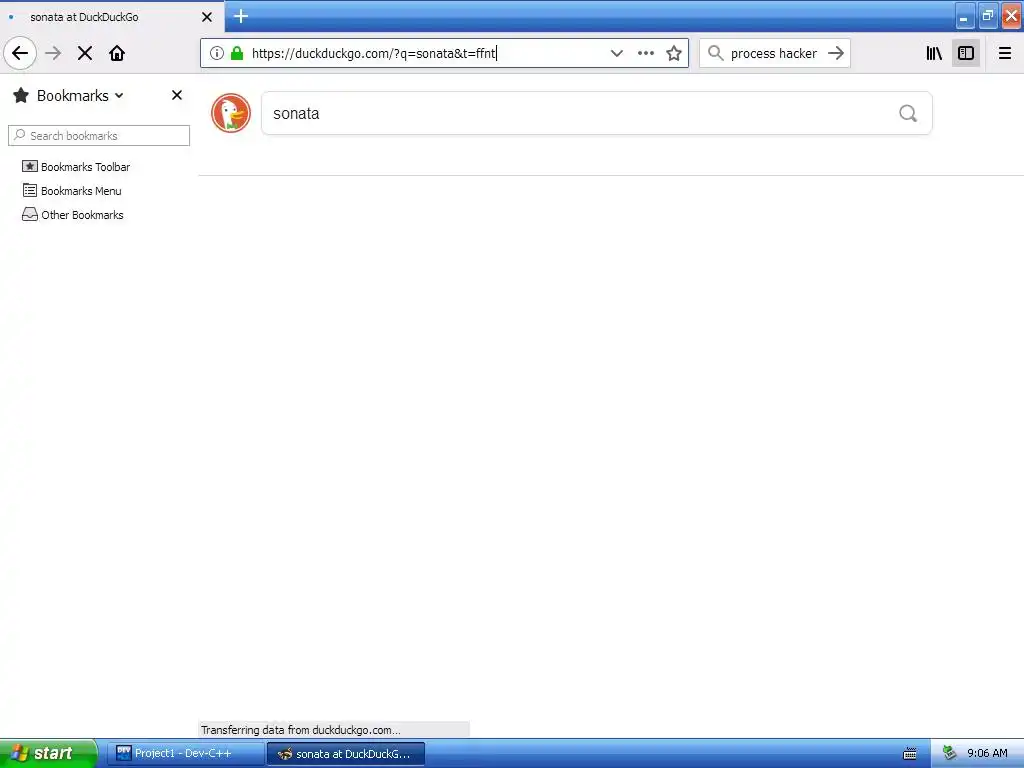Open the Firefox home page

tap(117, 53)
